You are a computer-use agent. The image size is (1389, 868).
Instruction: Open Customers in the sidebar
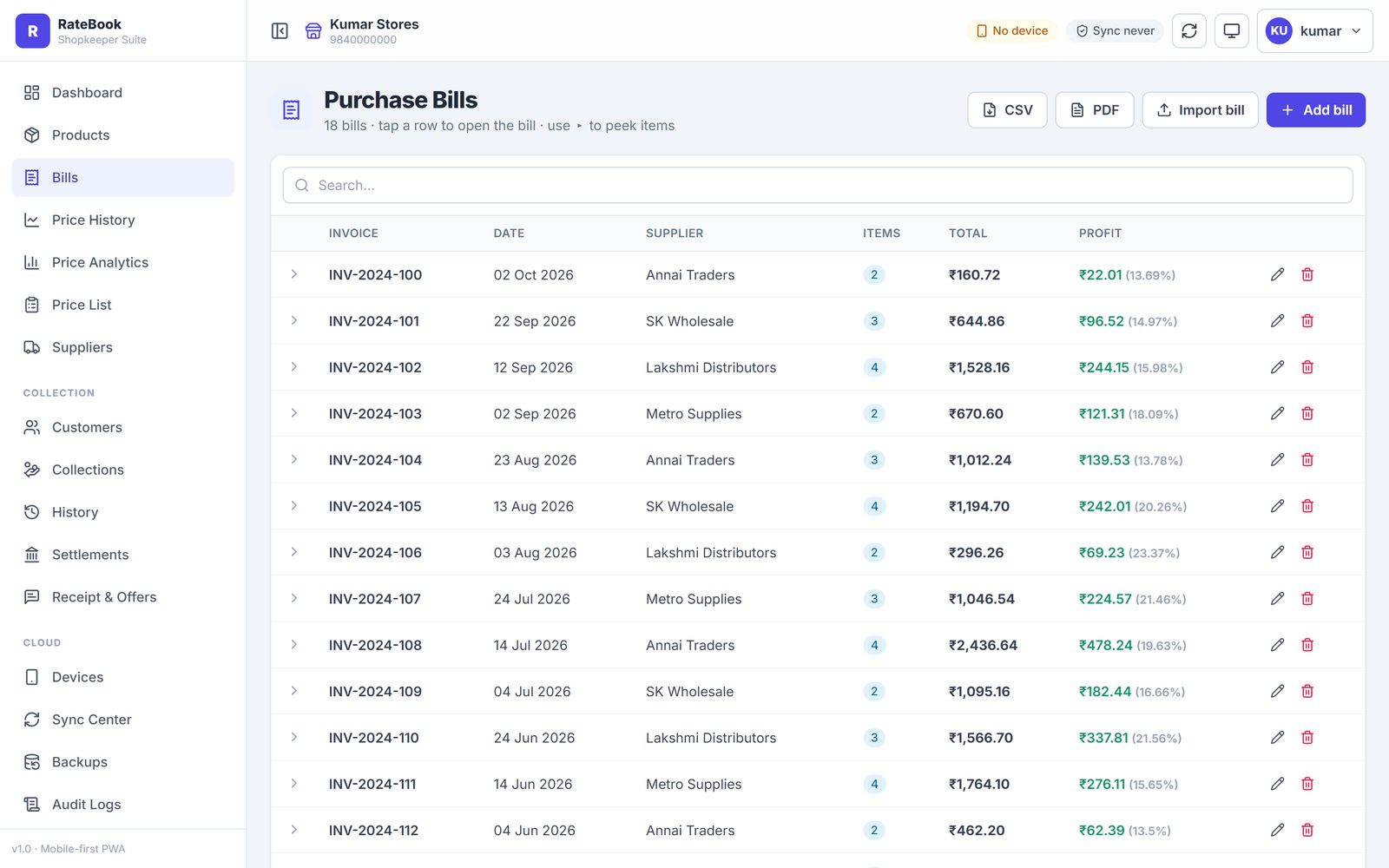122,427
